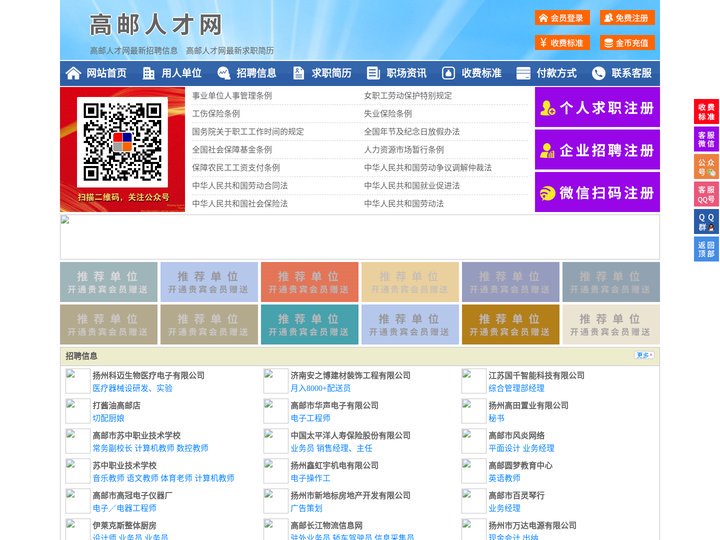
Task: Click logo thumbnail beside 高邮市百灵琴行
Action: coord(473,501)
